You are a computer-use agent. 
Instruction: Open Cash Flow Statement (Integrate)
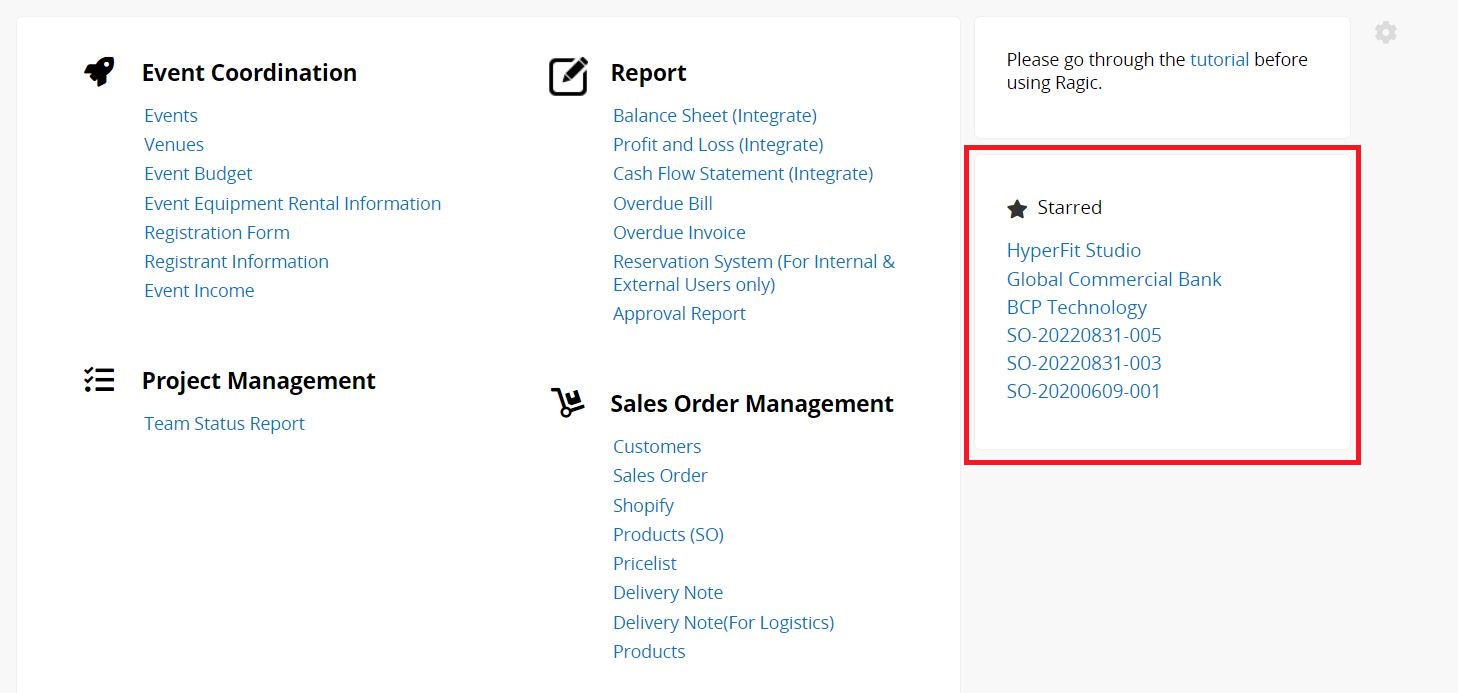743,174
